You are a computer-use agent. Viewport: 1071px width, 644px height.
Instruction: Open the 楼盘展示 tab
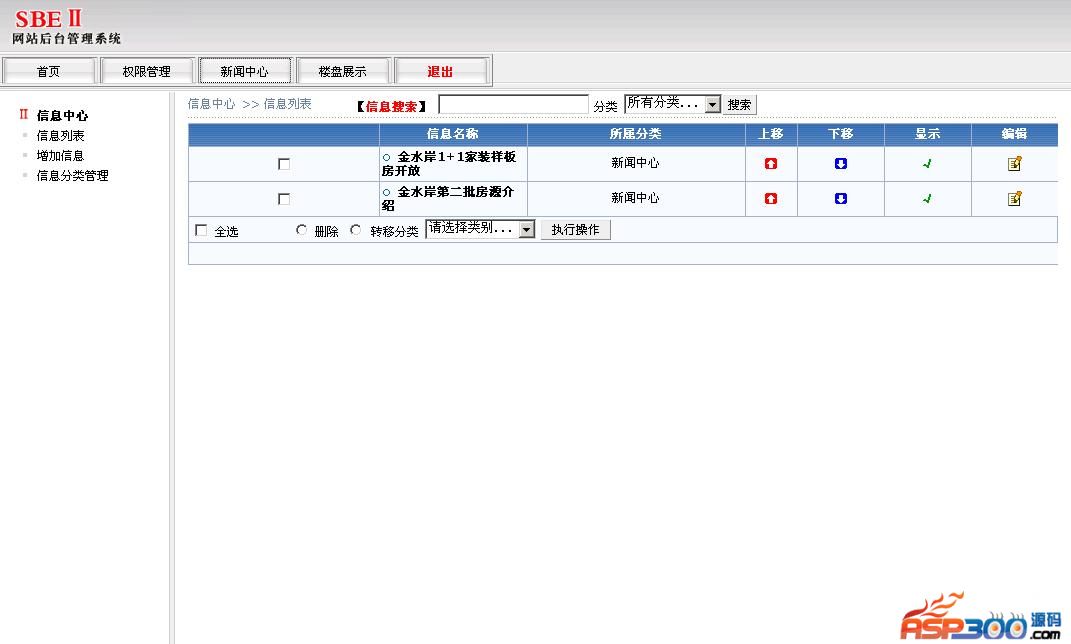click(342, 71)
